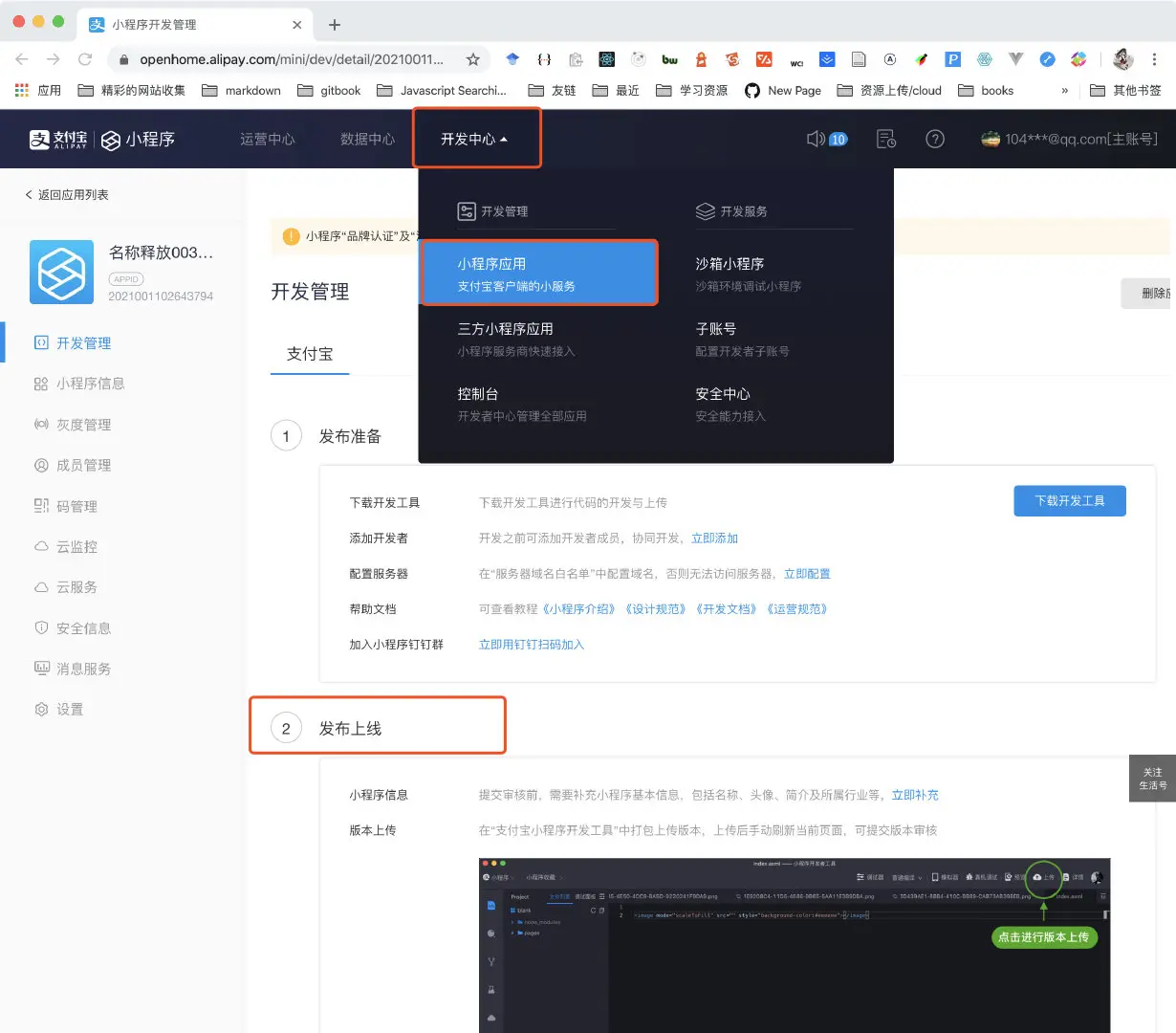Open the 学习资源 bookmark folder
Image resolution: width=1176 pixels, height=1033 pixels.
(692, 91)
